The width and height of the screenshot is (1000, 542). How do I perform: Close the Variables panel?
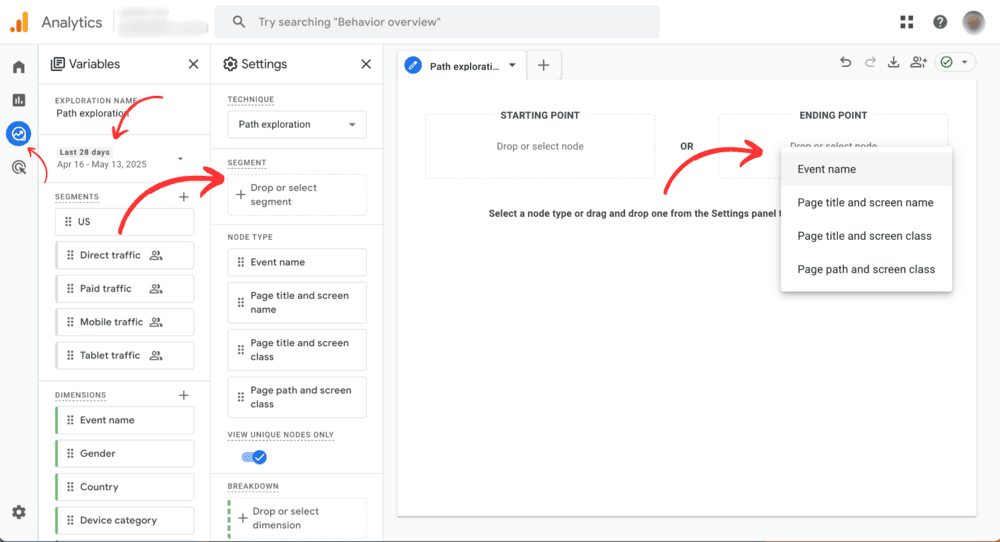coord(193,64)
